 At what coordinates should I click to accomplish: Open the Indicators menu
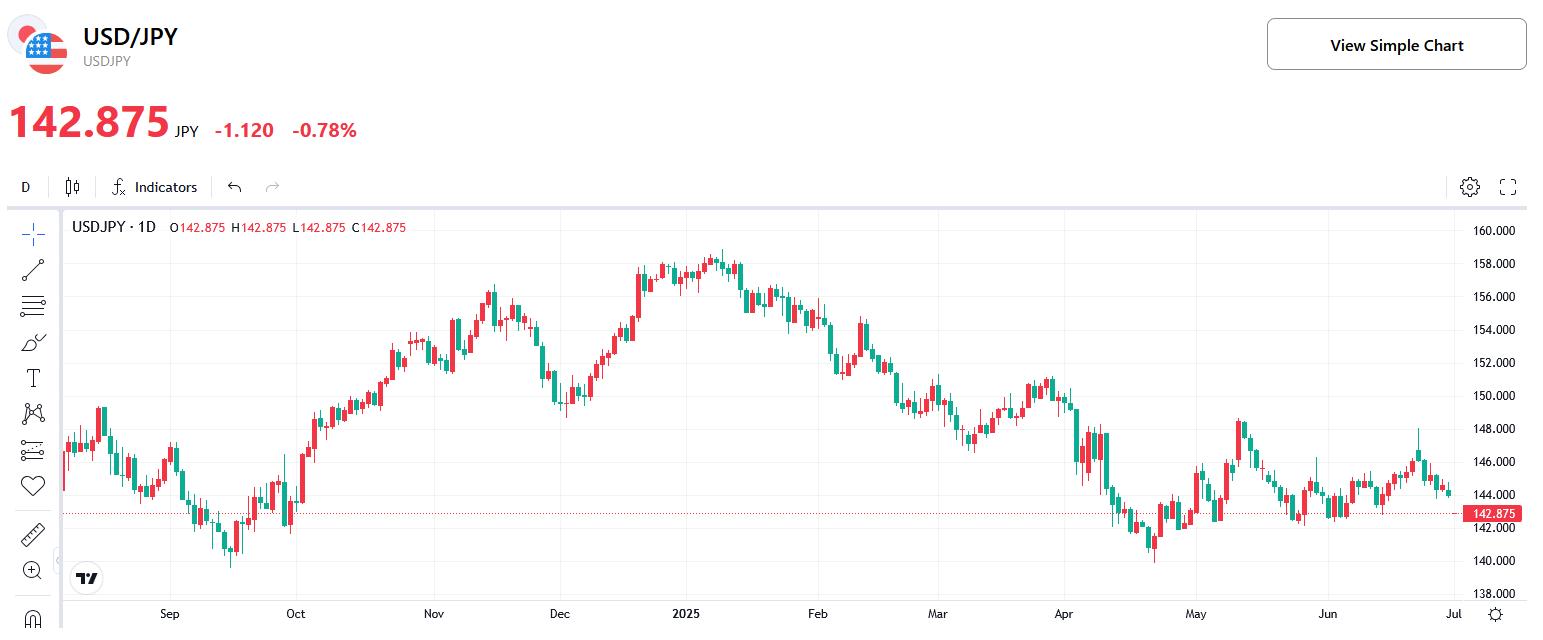pos(155,187)
